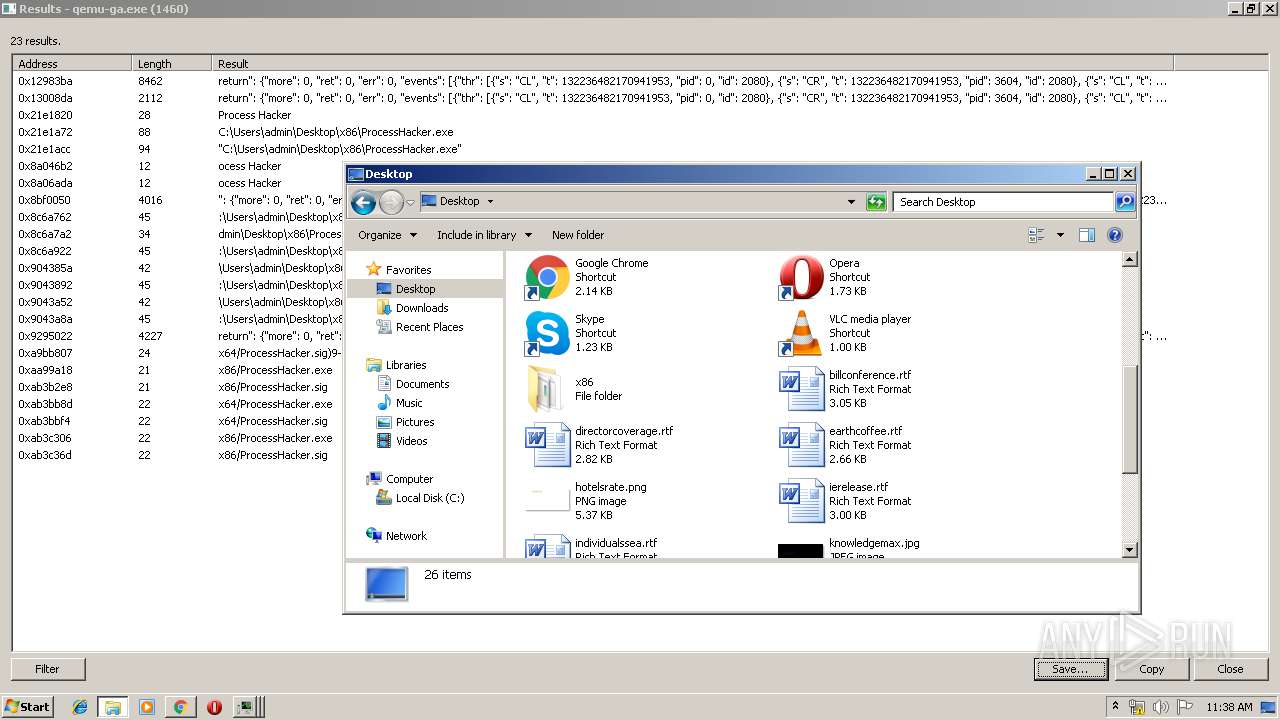Select VLC media player shortcut icon
The height and width of the screenshot is (720, 1280).
click(x=801, y=333)
